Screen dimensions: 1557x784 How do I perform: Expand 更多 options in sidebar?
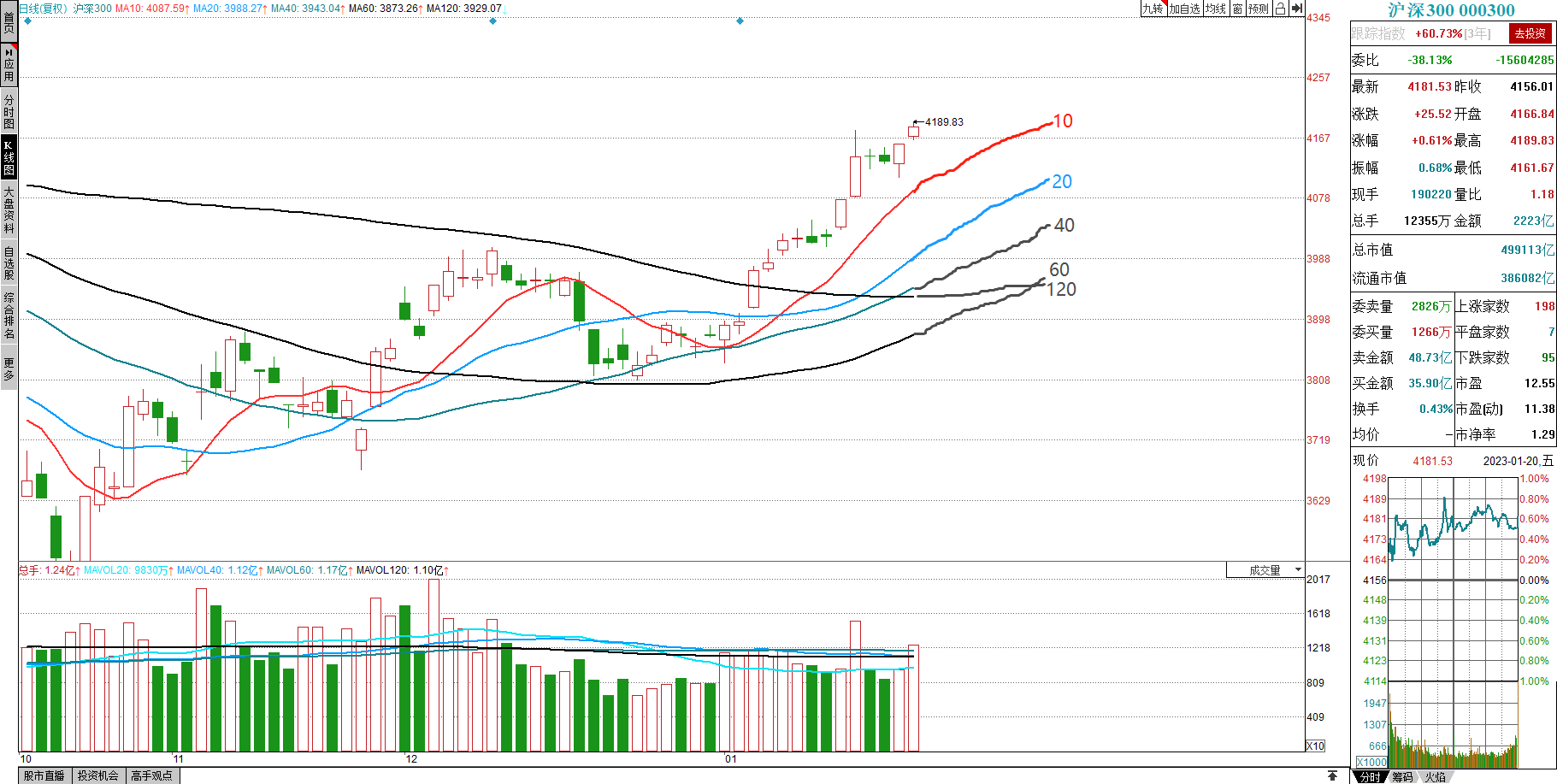9,369
